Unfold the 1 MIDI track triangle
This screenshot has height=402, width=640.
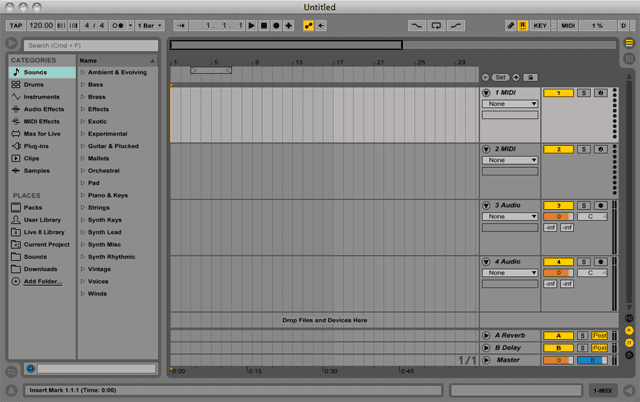(x=486, y=93)
